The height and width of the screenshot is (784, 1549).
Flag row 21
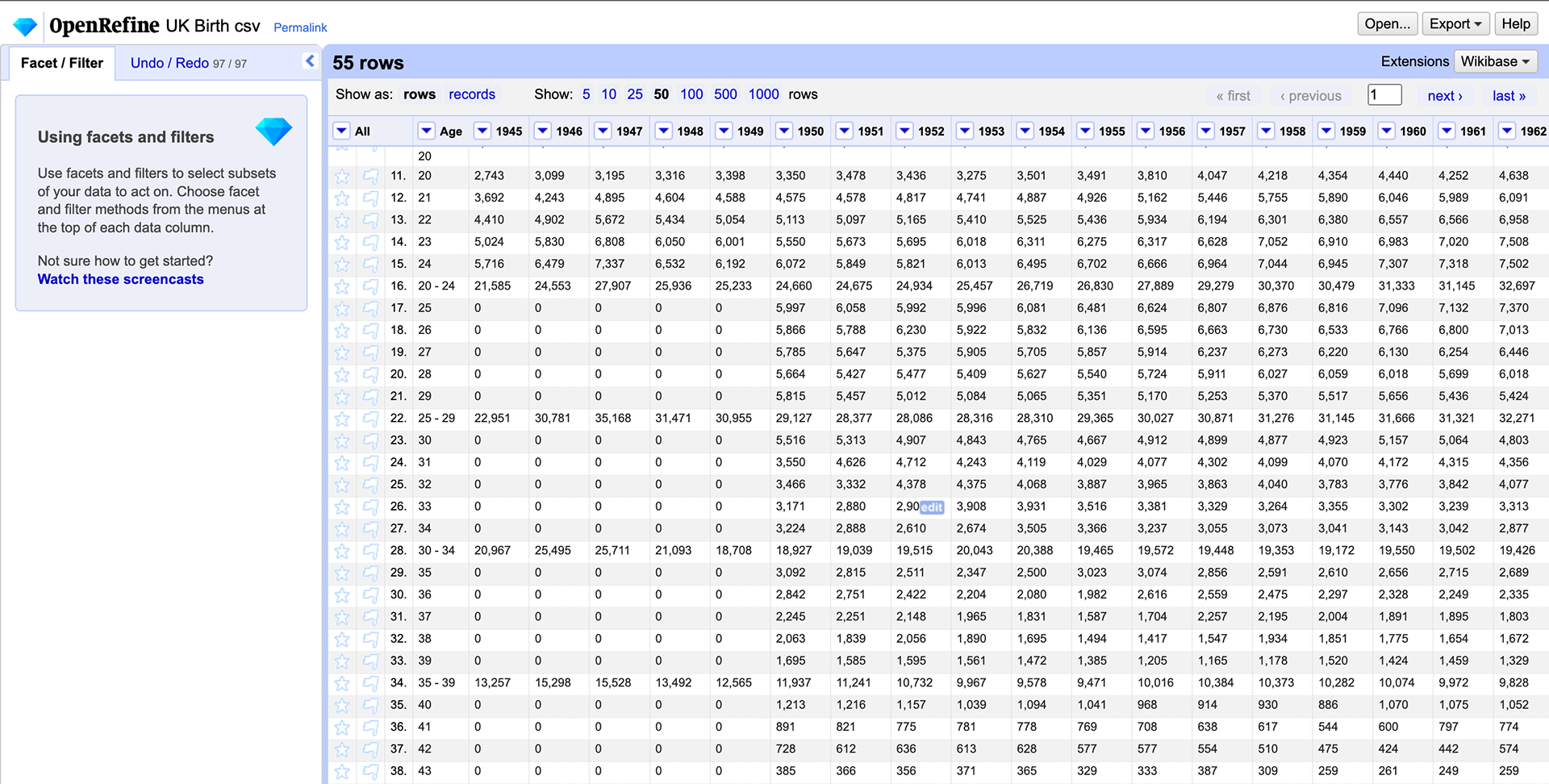pos(370,396)
